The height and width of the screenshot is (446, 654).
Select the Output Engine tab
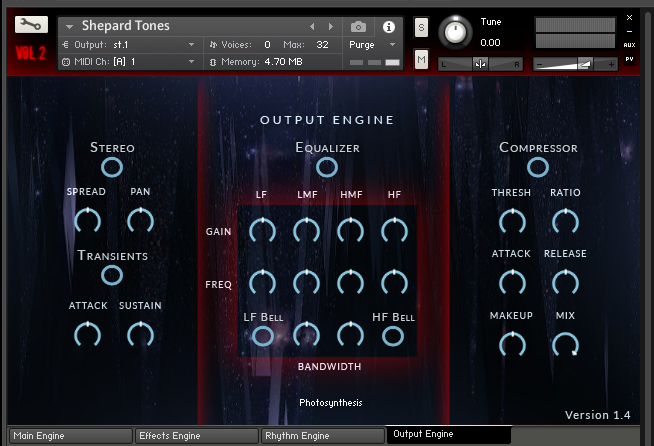click(449, 434)
